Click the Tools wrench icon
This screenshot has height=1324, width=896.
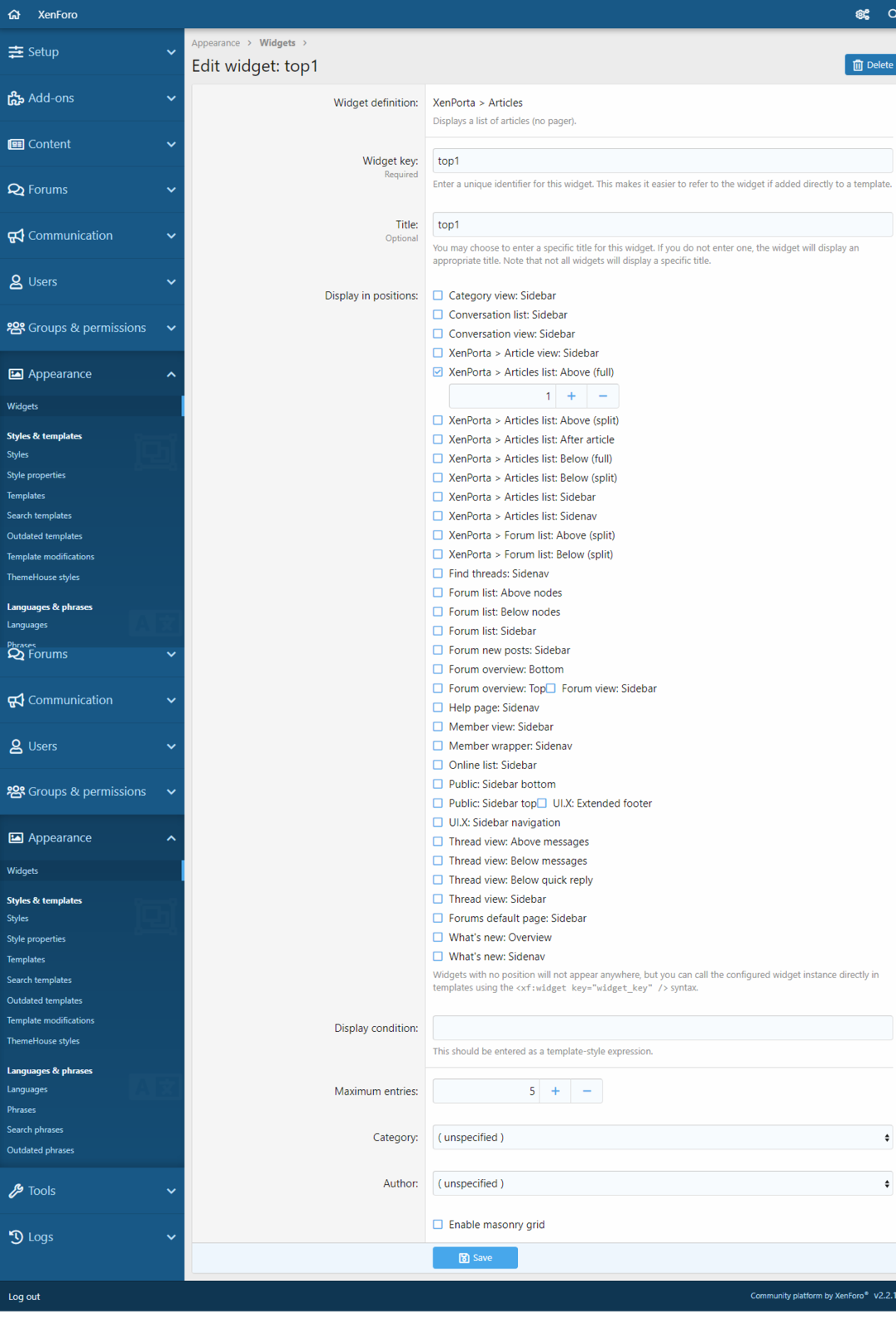(x=16, y=1191)
